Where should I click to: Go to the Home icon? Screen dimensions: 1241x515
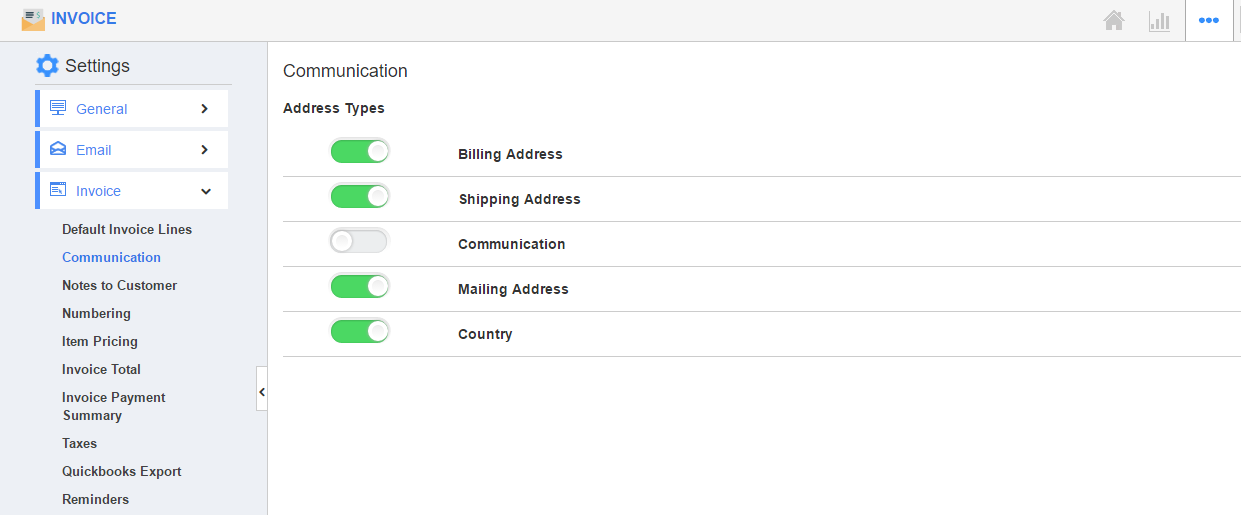(1114, 21)
